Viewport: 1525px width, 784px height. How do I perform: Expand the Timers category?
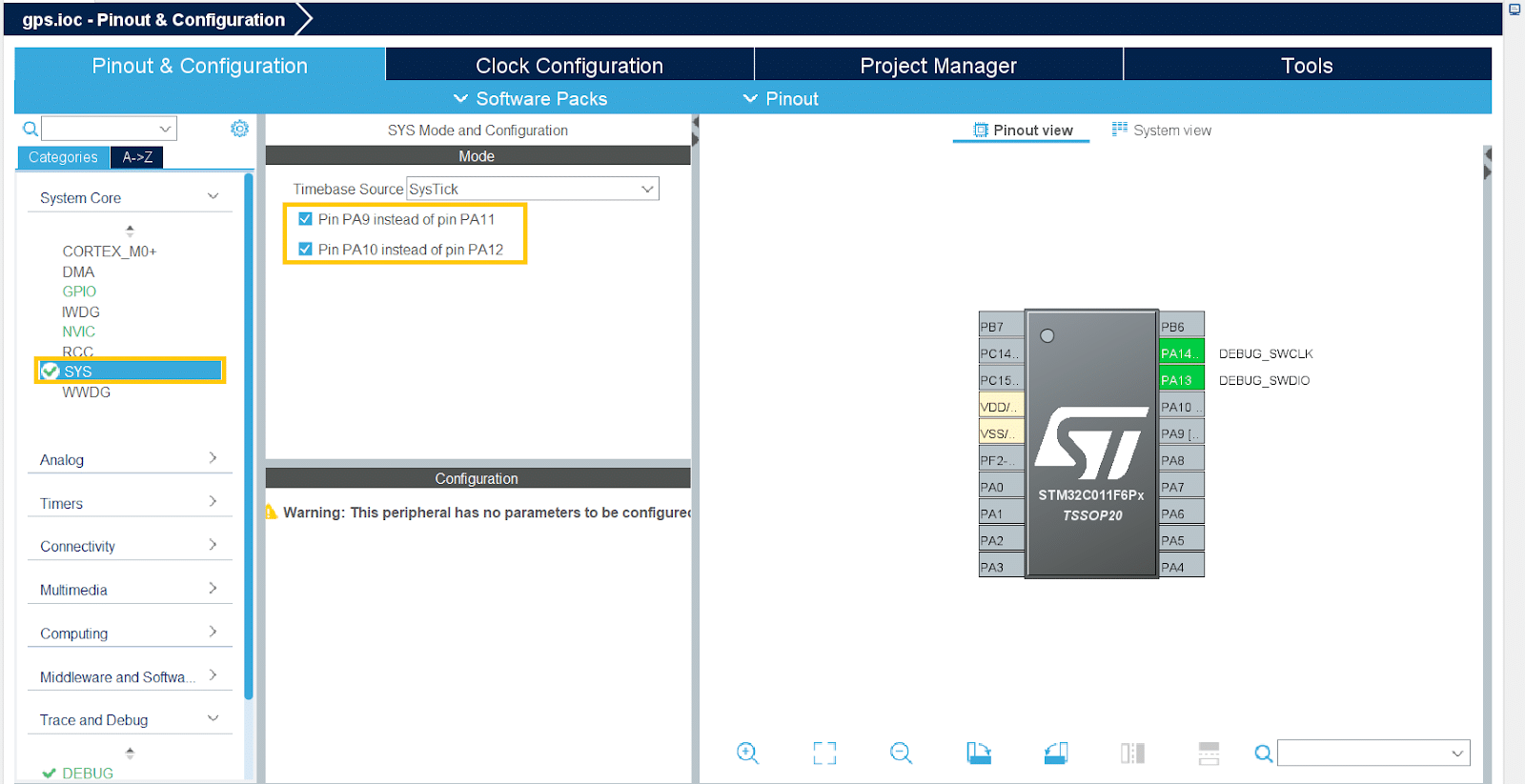pos(129,503)
